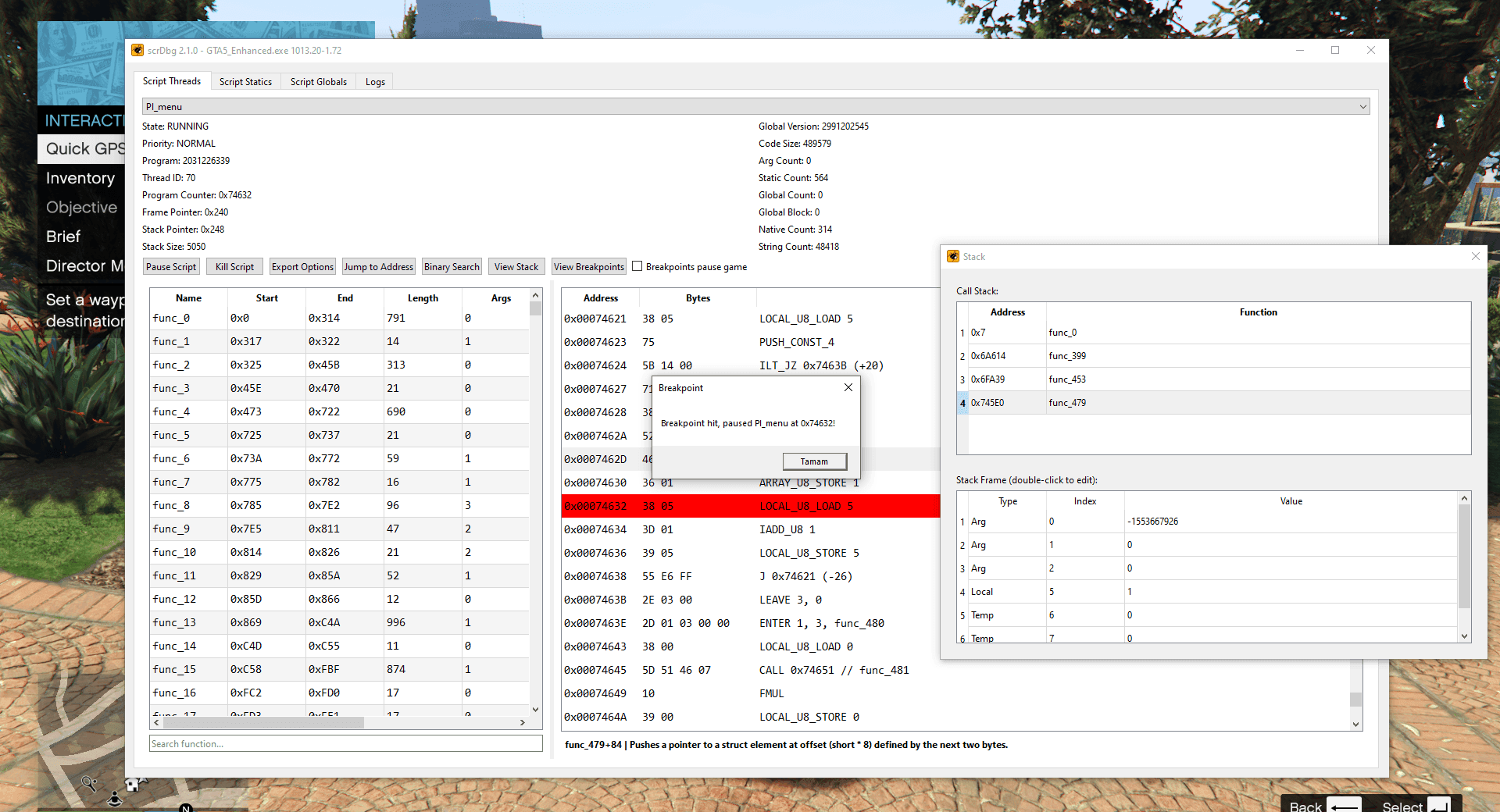The height and width of the screenshot is (812, 1500).
Task: Open the Pl_menu script thread dropdown
Action: (x=1362, y=106)
